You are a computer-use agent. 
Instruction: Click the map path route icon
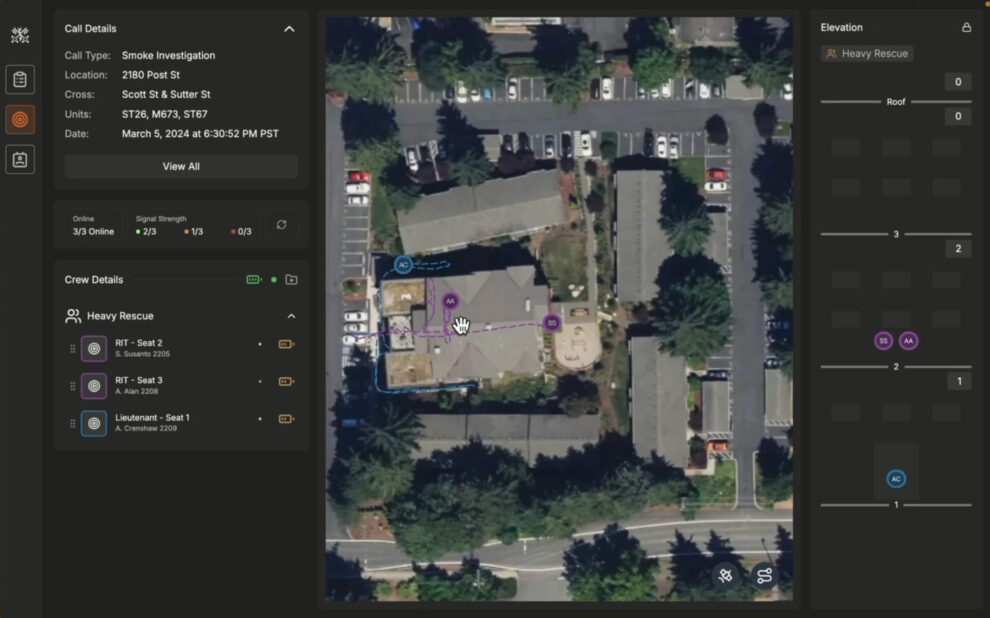click(x=765, y=575)
